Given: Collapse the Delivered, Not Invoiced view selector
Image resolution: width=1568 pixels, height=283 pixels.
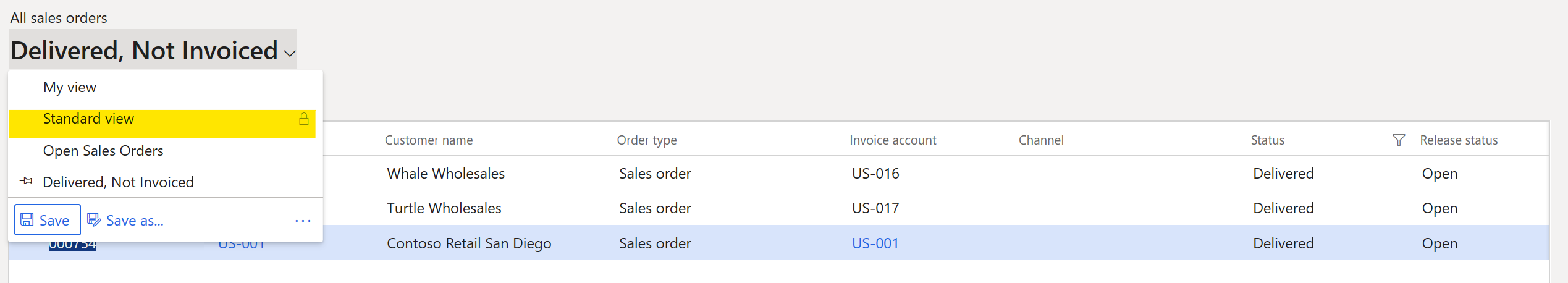Looking at the screenshot, I should tap(153, 49).
